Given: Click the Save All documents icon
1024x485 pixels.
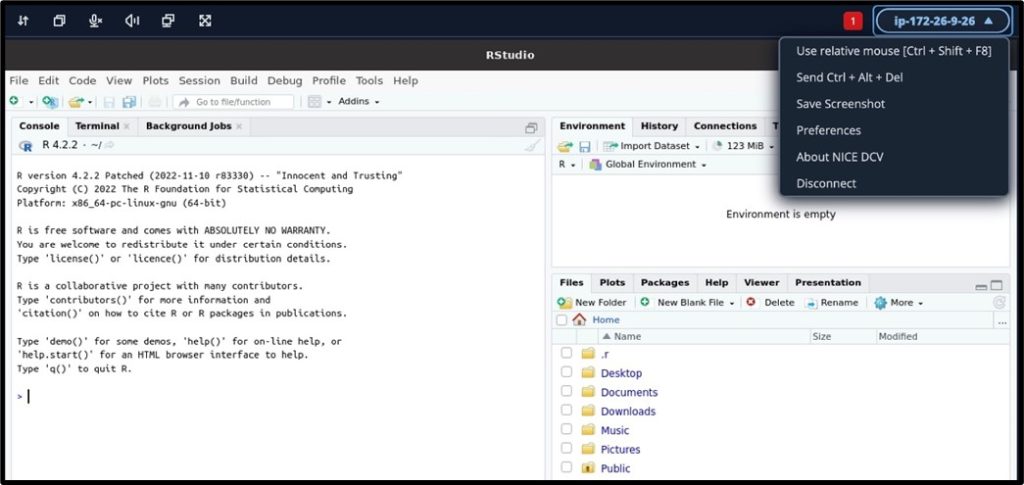Looking at the screenshot, I should point(129,102).
